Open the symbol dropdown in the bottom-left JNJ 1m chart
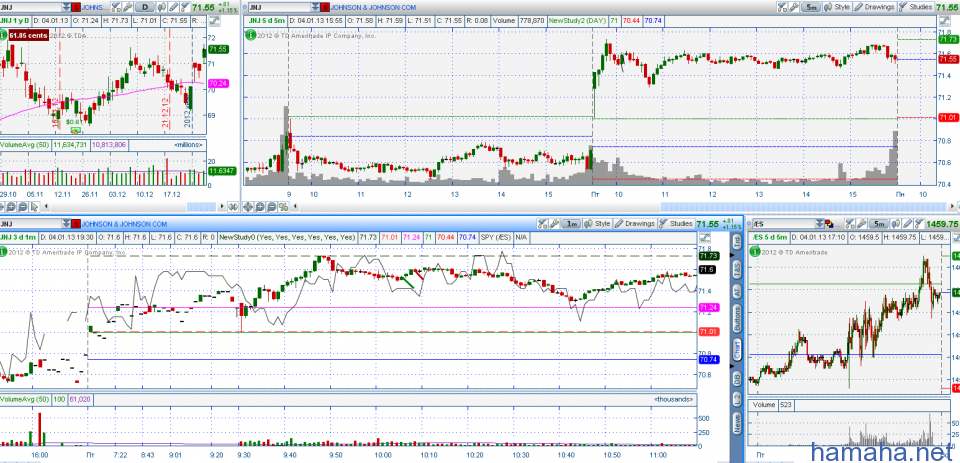The height and width of the screenshot is (463, 960). pos(67,224)
